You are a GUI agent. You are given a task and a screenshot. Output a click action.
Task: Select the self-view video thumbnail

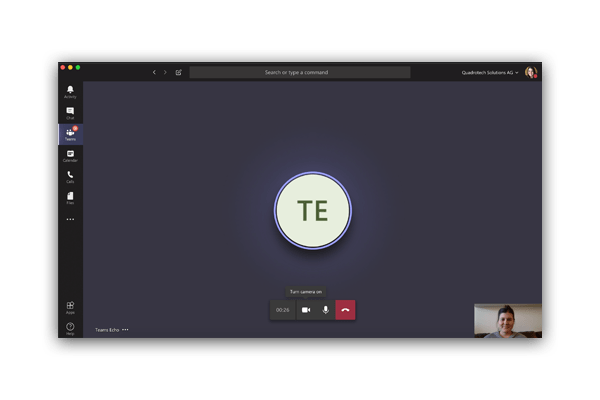click(x=508, y=321)
